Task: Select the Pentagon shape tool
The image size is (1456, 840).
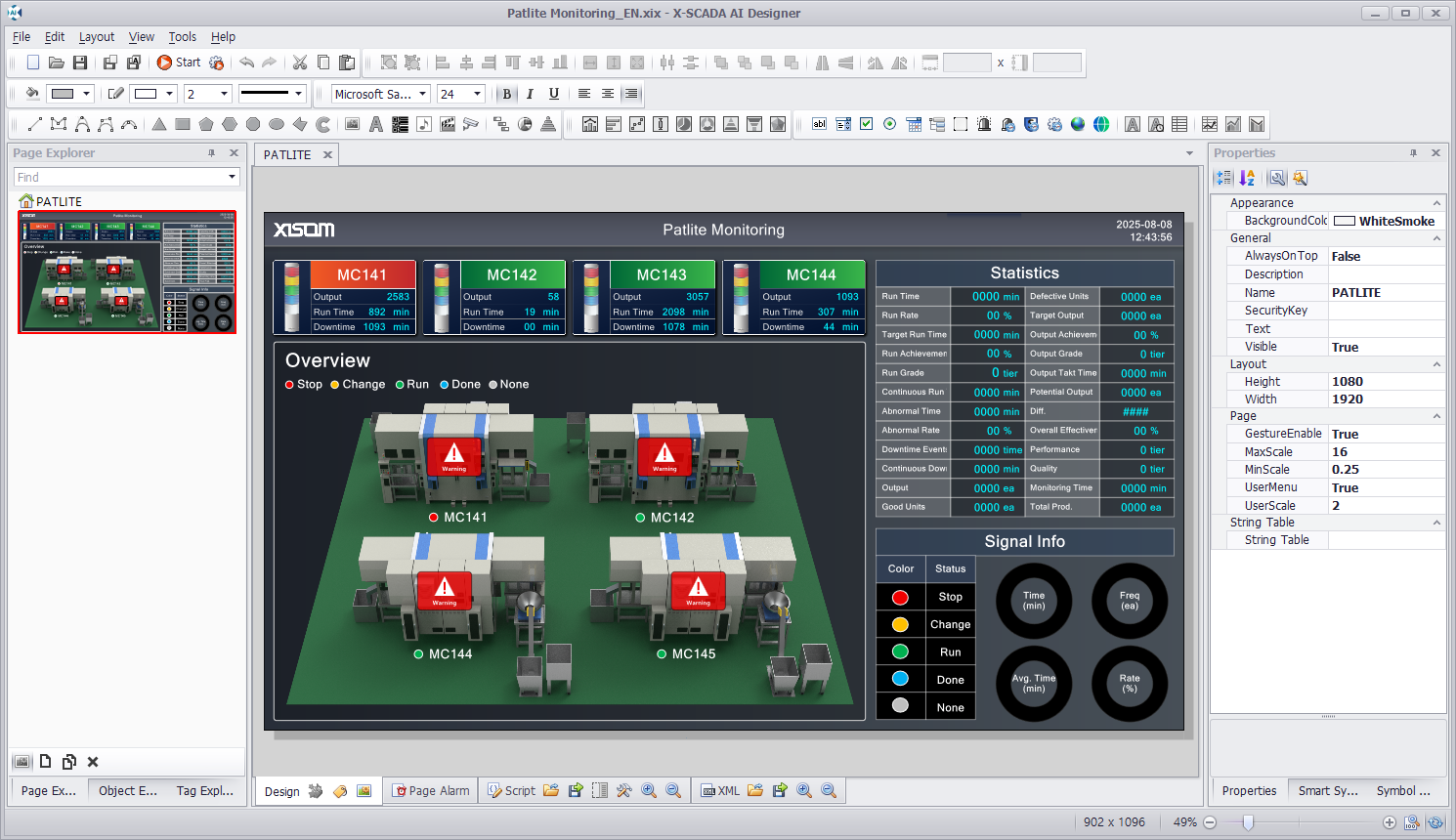Action: click(206, 124)
